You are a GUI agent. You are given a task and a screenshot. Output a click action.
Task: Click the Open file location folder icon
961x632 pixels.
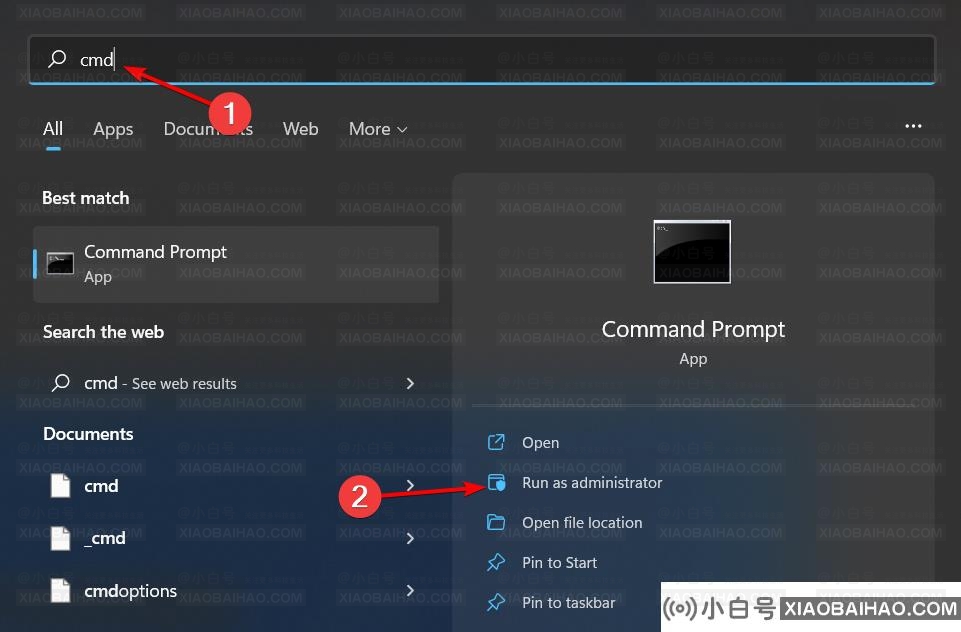coord(496,522)
